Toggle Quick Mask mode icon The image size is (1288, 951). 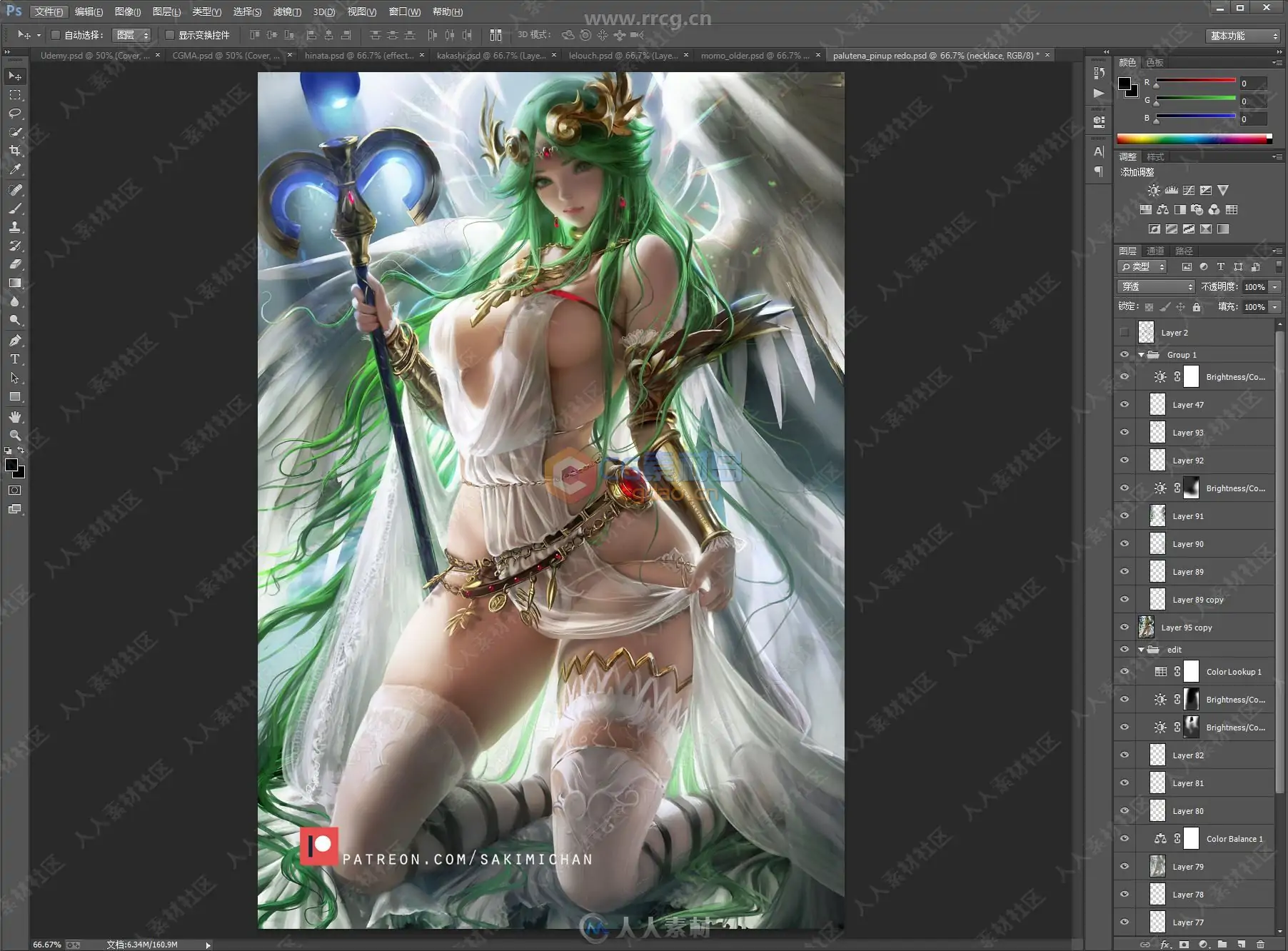[15, 490]
